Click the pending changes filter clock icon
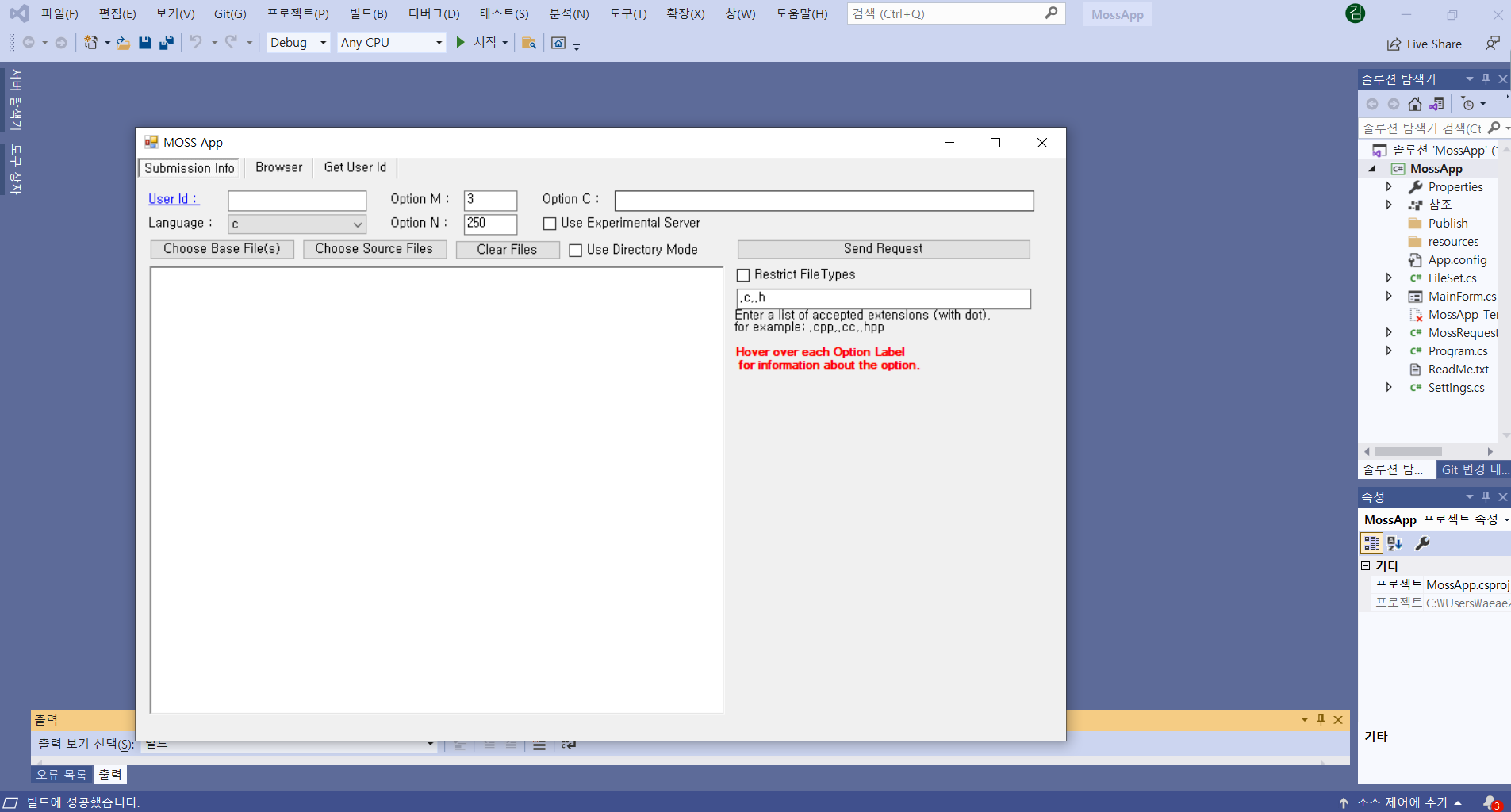The image size is (1511, 812). (x=1468, y=104)
